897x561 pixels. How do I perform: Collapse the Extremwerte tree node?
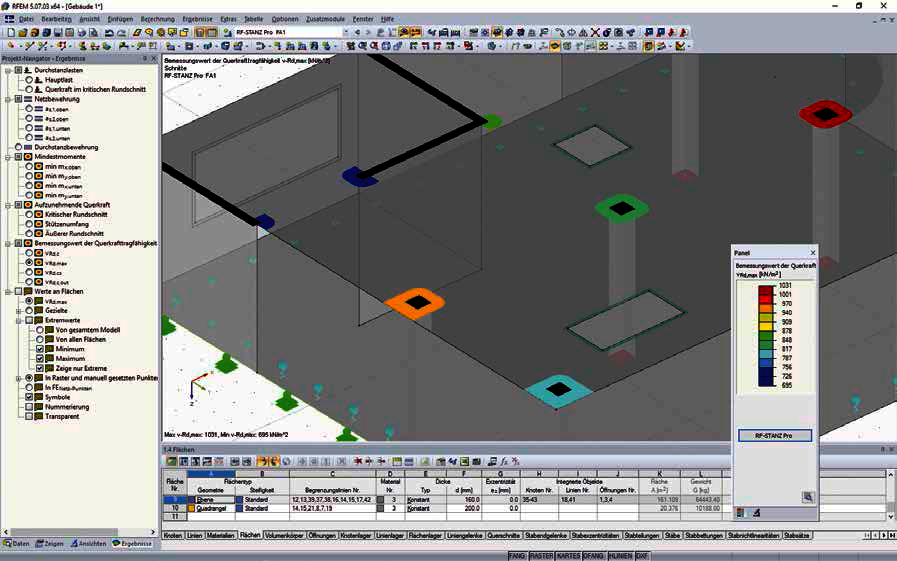(x=19, y=320)
